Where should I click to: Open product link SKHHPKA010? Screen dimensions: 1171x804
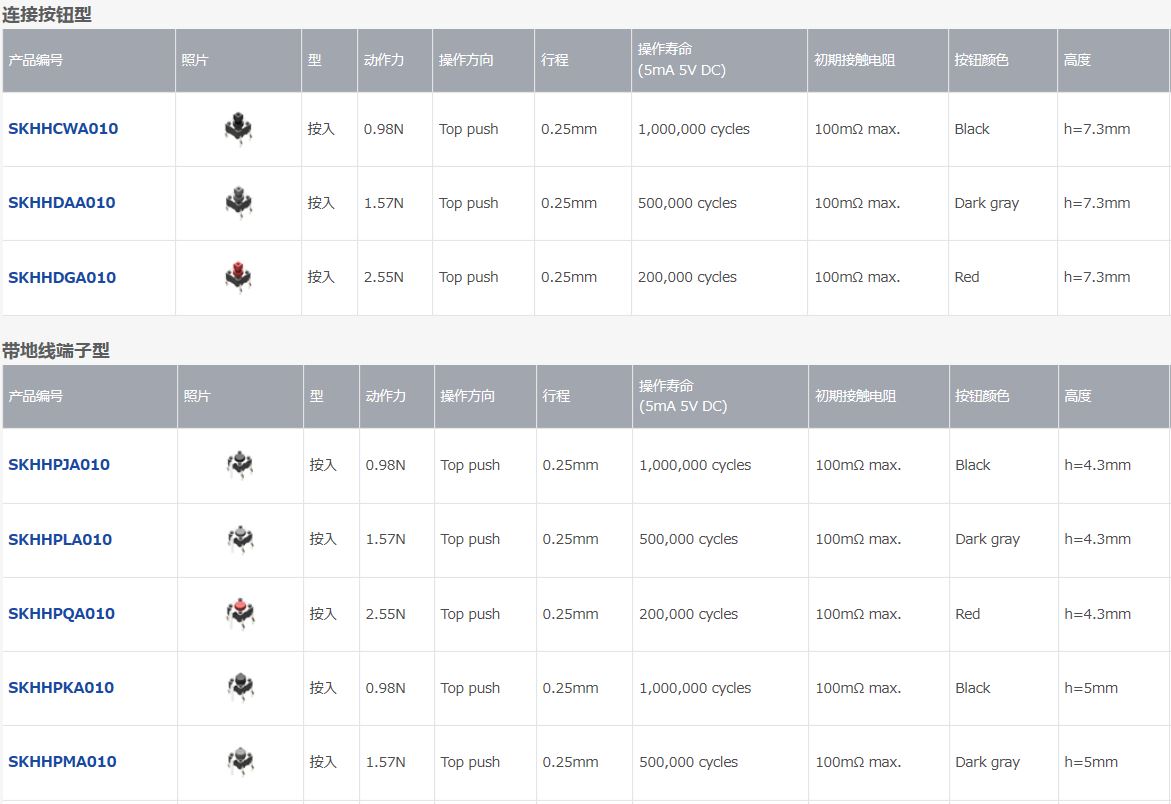[x=61, y=688]
